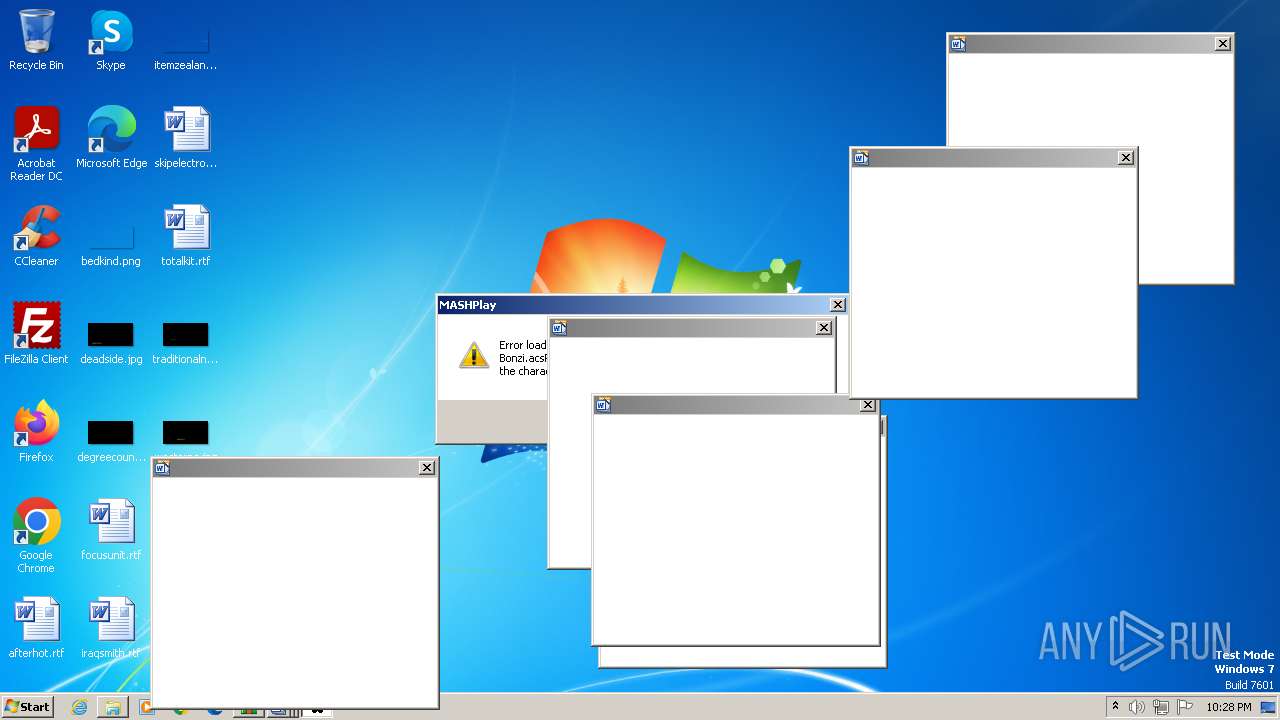Select the skipelectro Word document icon
Image resolution: width=1280 pixels, height=720 pixels.
[x=186, y=138]
